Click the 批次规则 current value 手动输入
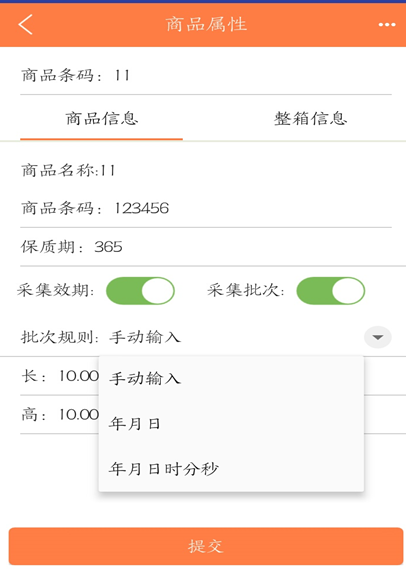406x575 pixels. [x=145, y=337]
